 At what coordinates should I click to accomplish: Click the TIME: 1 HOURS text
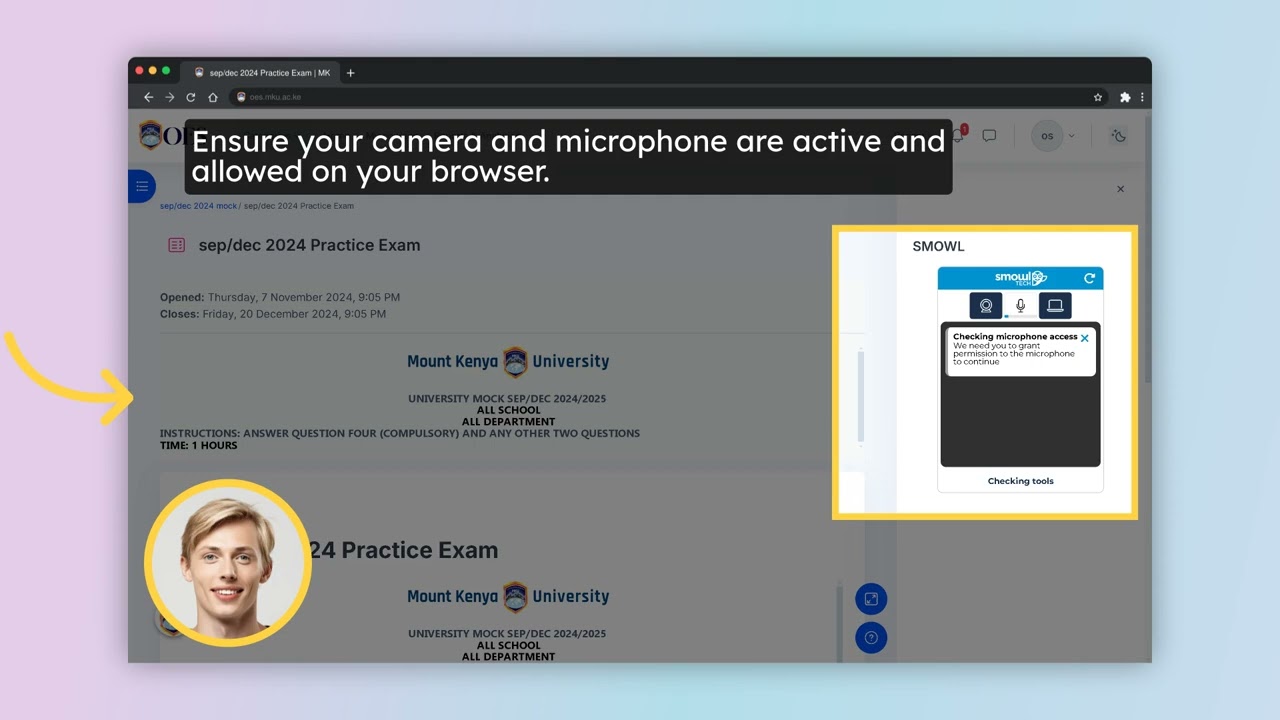click(x=199, y=445)
